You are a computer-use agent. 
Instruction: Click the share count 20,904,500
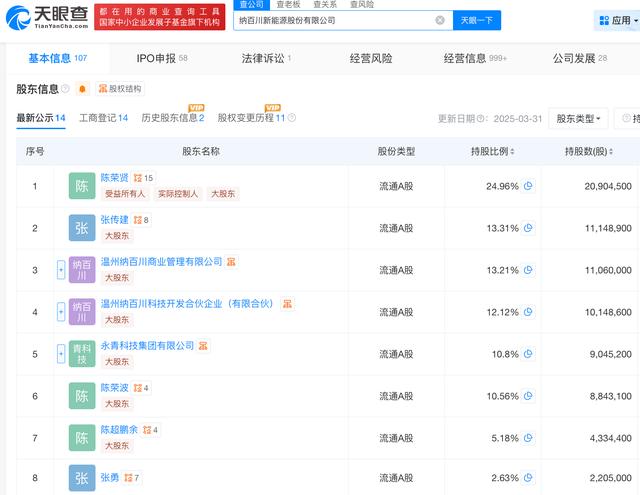(x=608, y=186)
